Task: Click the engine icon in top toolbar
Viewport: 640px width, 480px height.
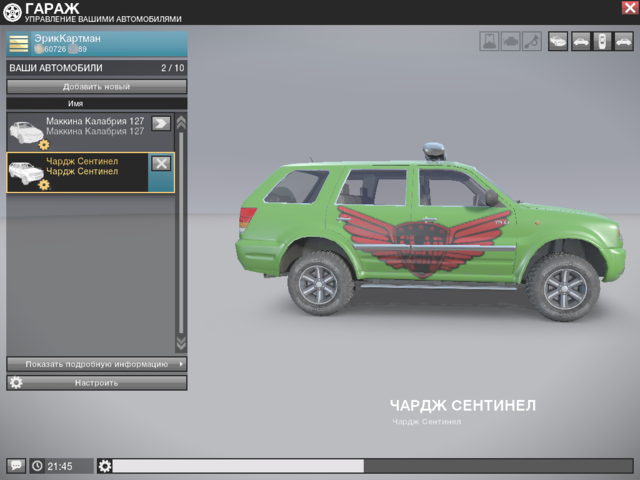Action: tap(511, 42)
